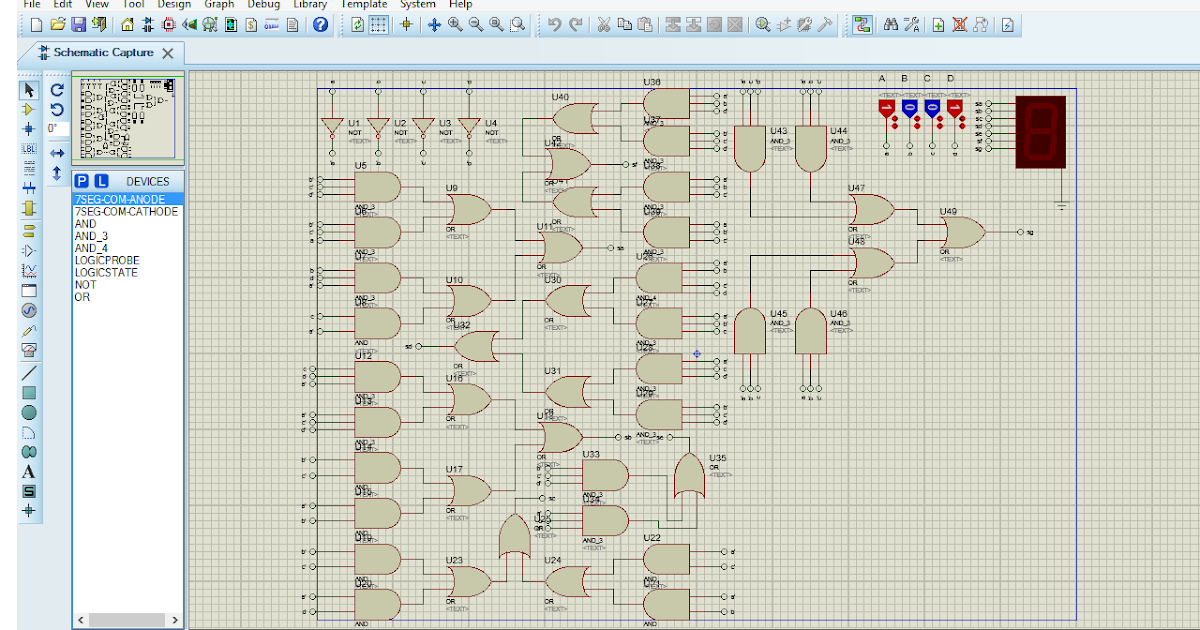
Task: Click the Zoom In magnifier icon
Action: click(x=455, y=25)
